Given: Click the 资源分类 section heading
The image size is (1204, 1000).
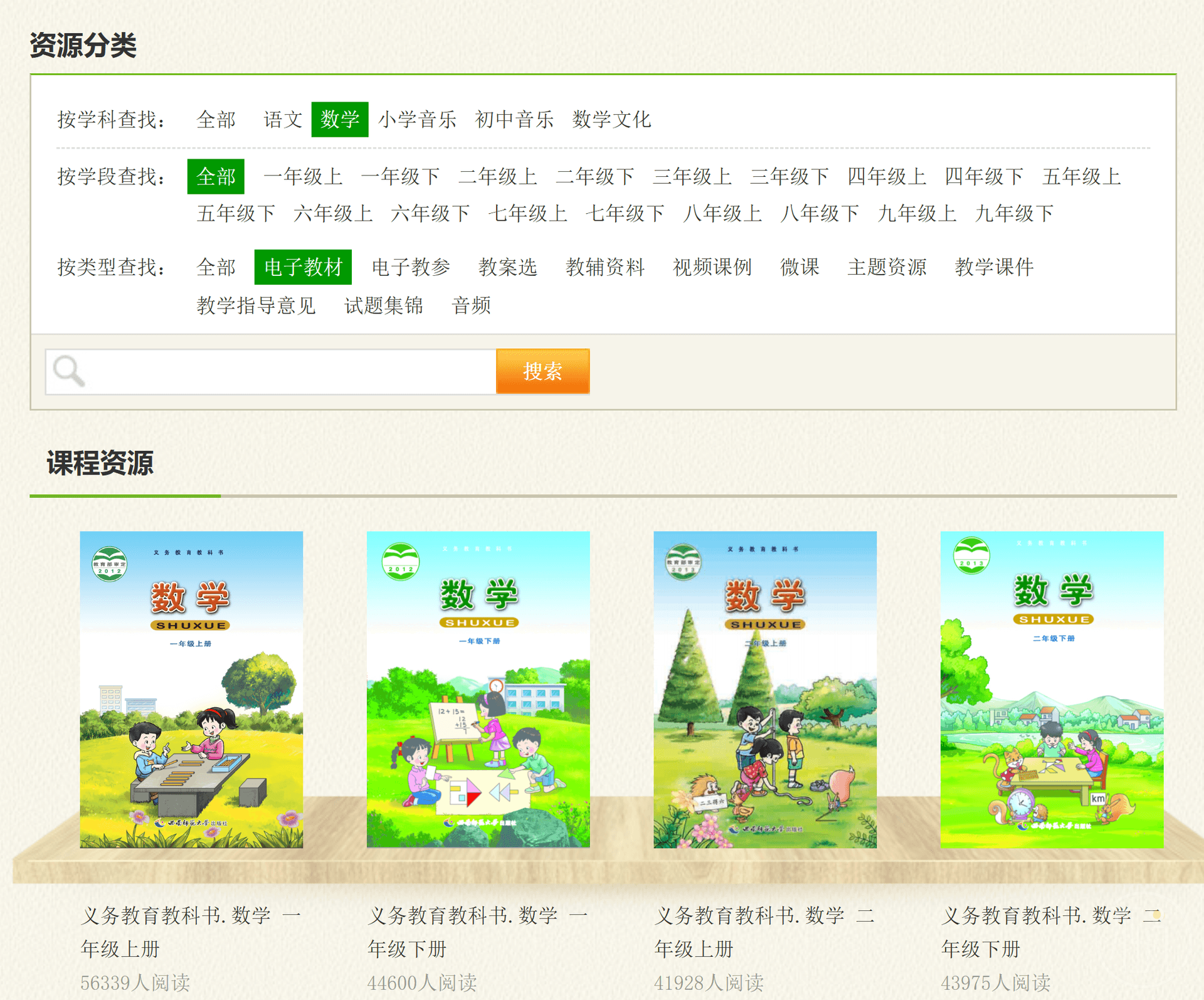Looking at the screenshot, I should [83, 45].
